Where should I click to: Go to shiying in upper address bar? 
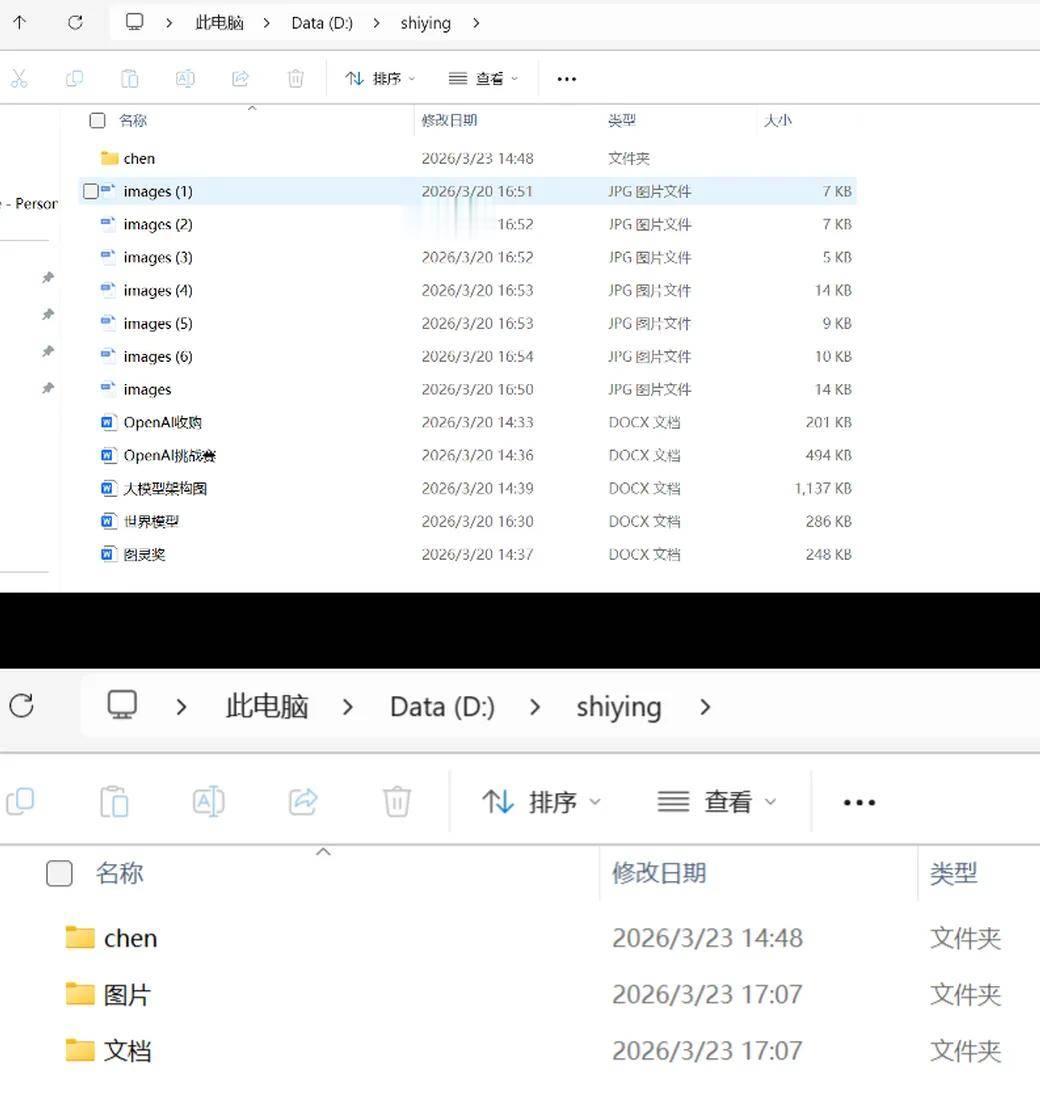tap(425, 22)
